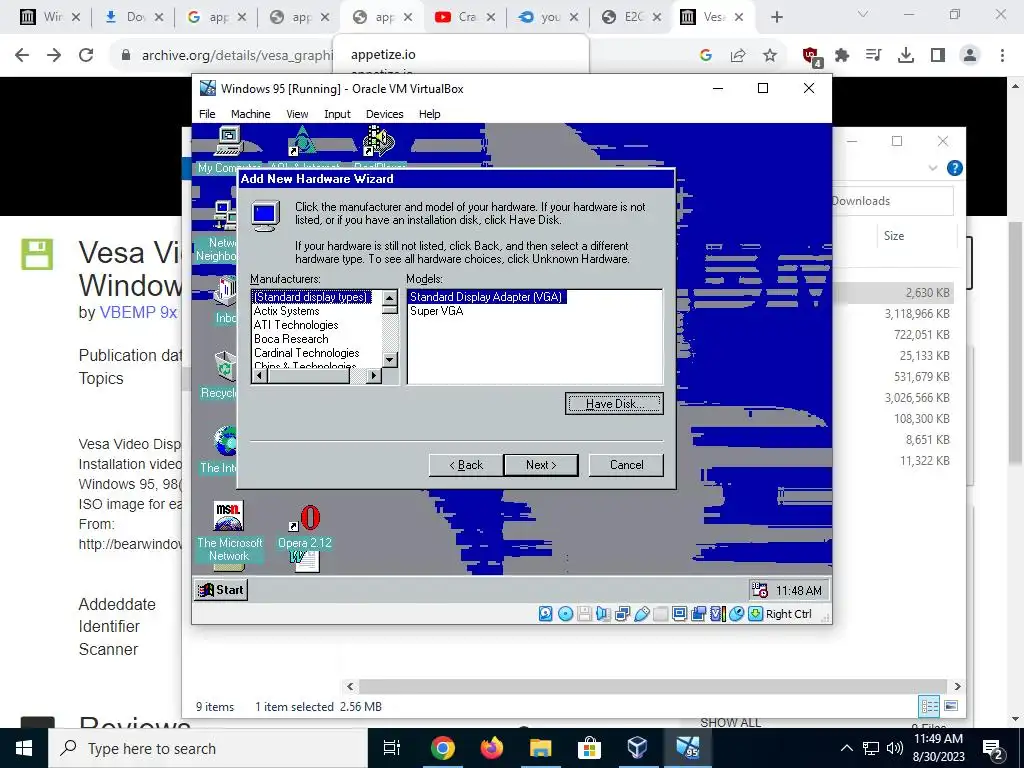Click the display settings indicator in VirtualBox
1024x768 pixels.
point(679,614)
